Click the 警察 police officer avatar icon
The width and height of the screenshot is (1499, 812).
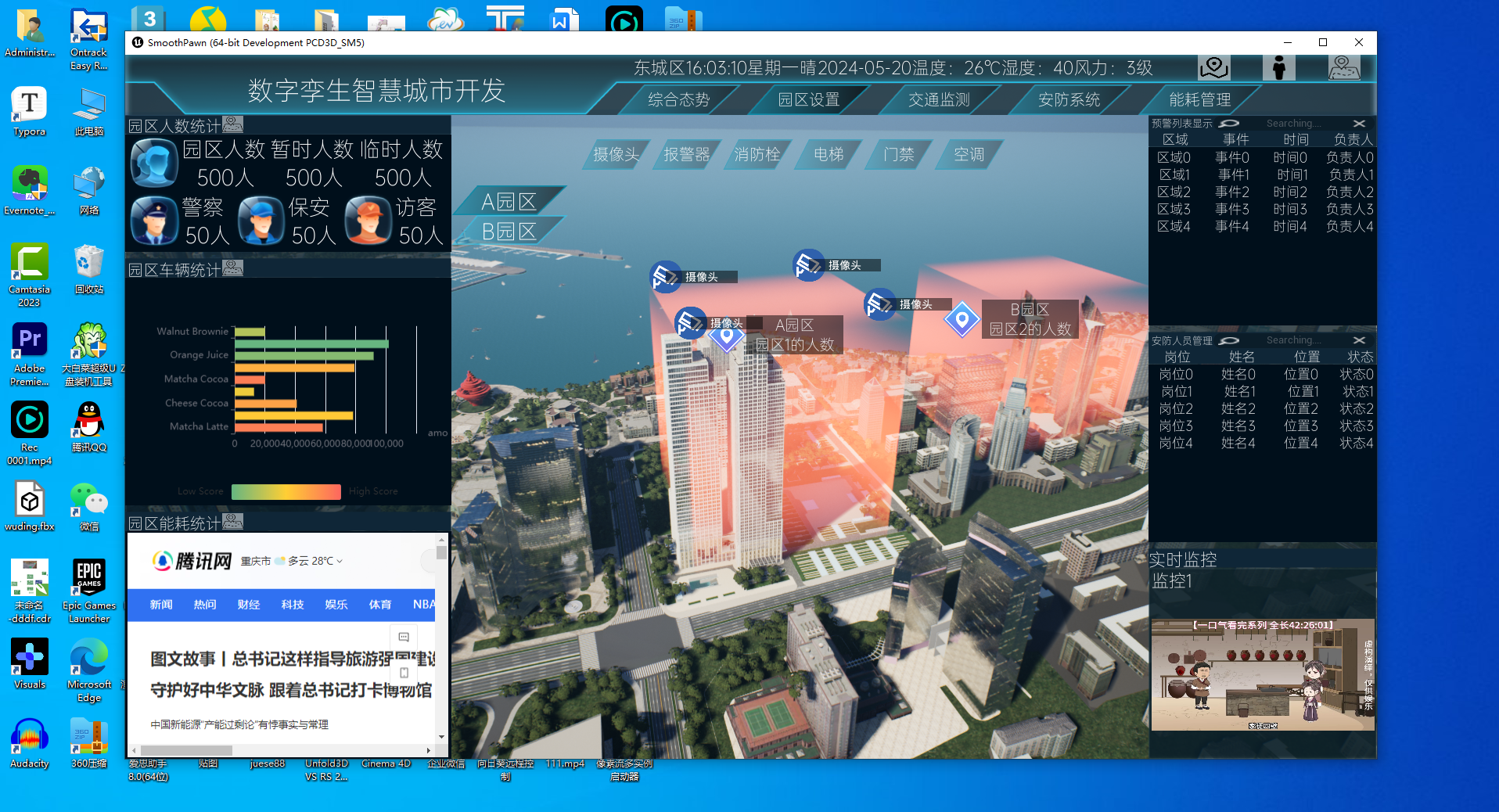pyautogui.click(x=154, y=221)
